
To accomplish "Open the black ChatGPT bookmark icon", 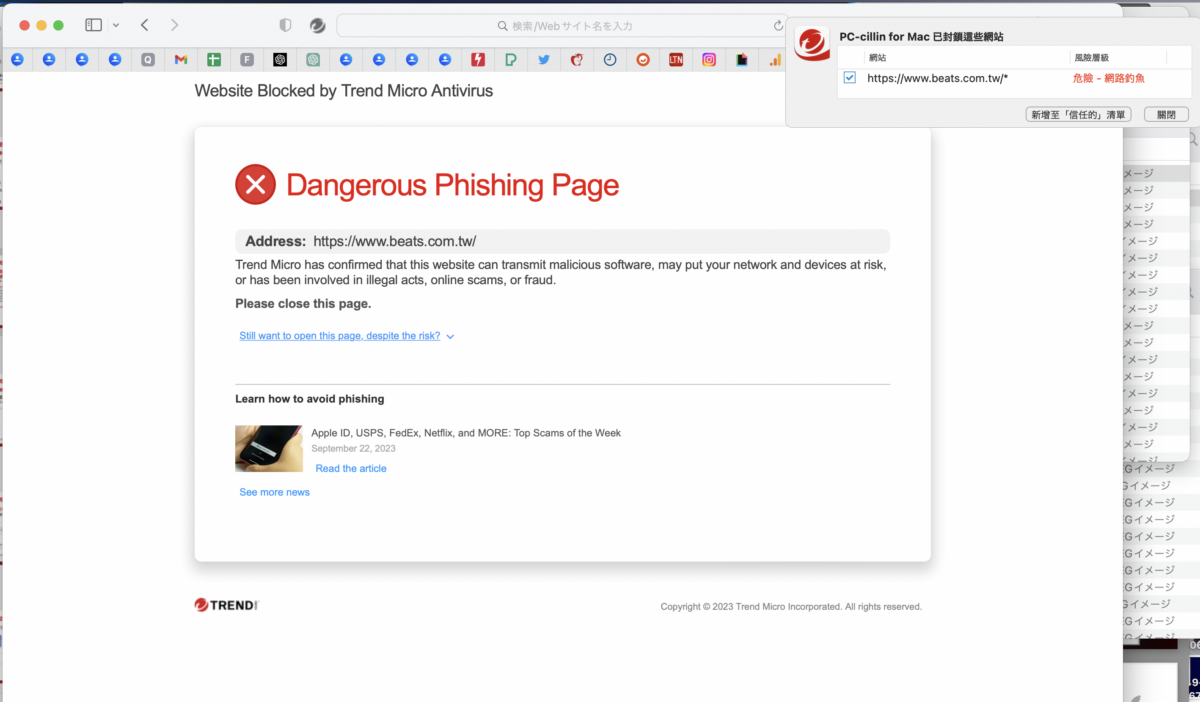I will pyautogui.click(x=280, y=60).
